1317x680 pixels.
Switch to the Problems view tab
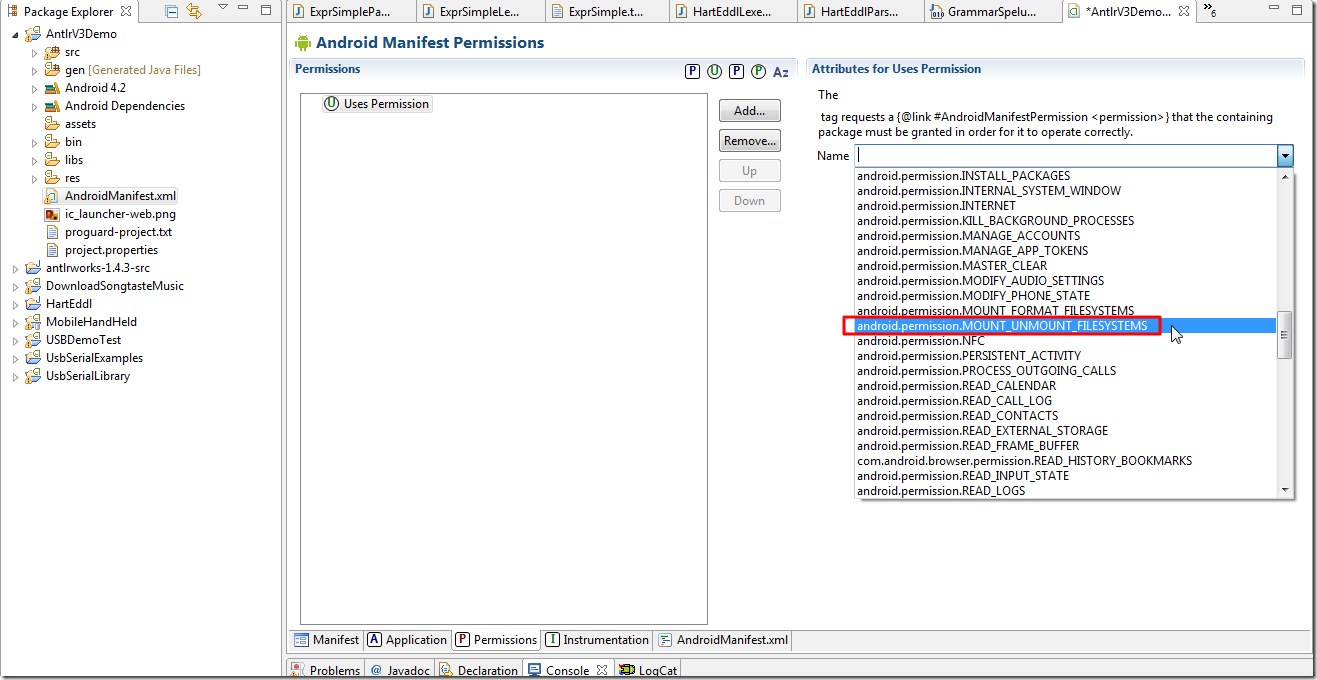tap(325, 670)
